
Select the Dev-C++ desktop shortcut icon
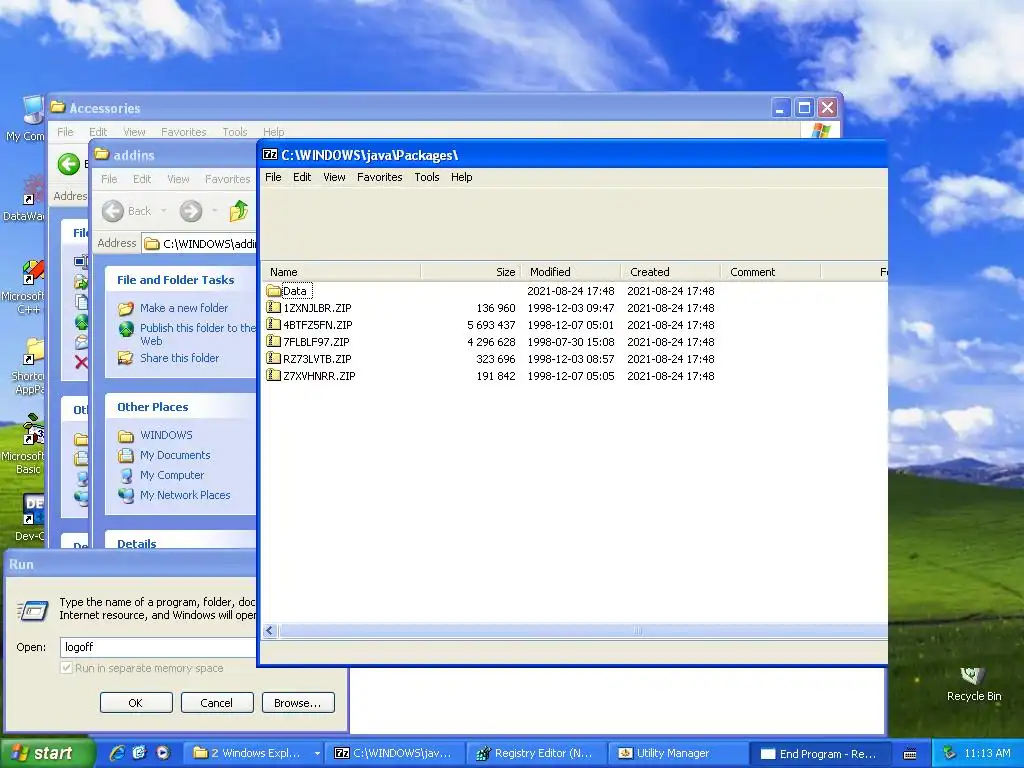[x=31, y=517]
